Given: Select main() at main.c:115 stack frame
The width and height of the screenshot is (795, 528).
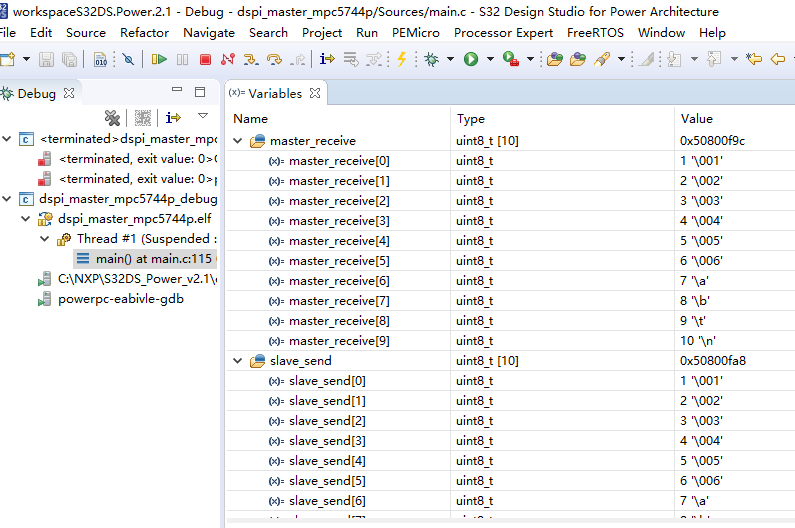Looking at the screenshot, I should pos(146,259).
